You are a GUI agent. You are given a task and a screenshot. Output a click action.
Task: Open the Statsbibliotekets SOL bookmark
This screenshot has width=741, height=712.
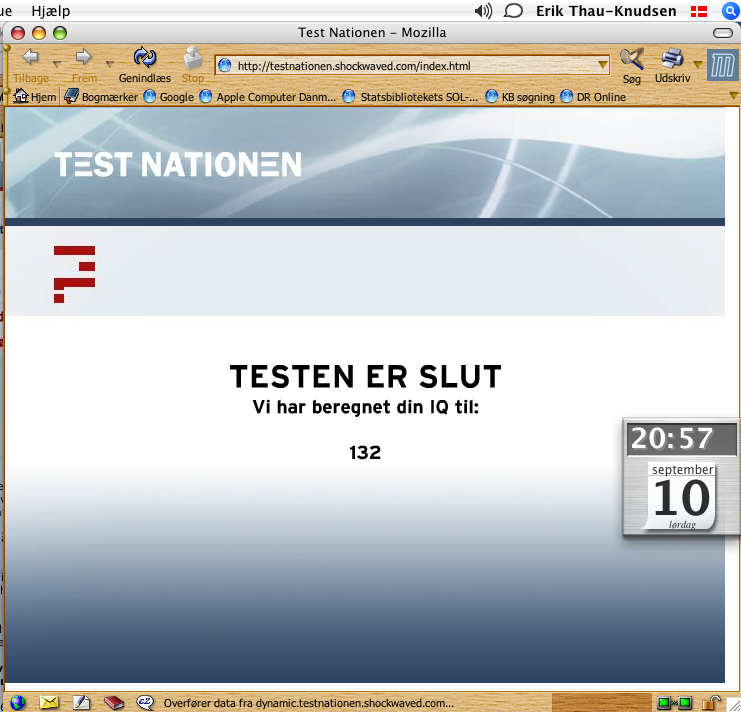pyautogui.click(x=410, y=96)
